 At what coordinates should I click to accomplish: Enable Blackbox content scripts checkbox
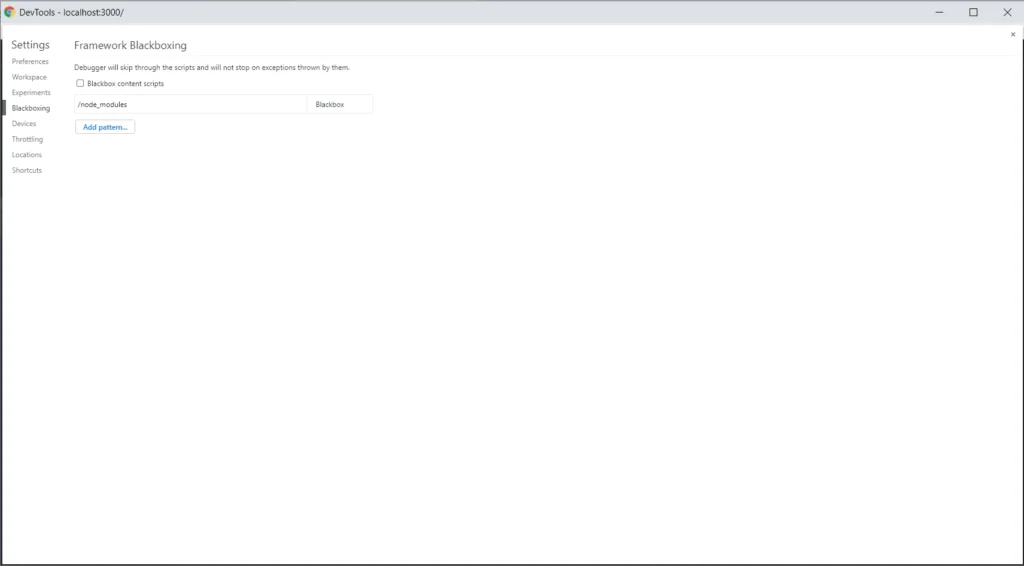coord(80,83)
